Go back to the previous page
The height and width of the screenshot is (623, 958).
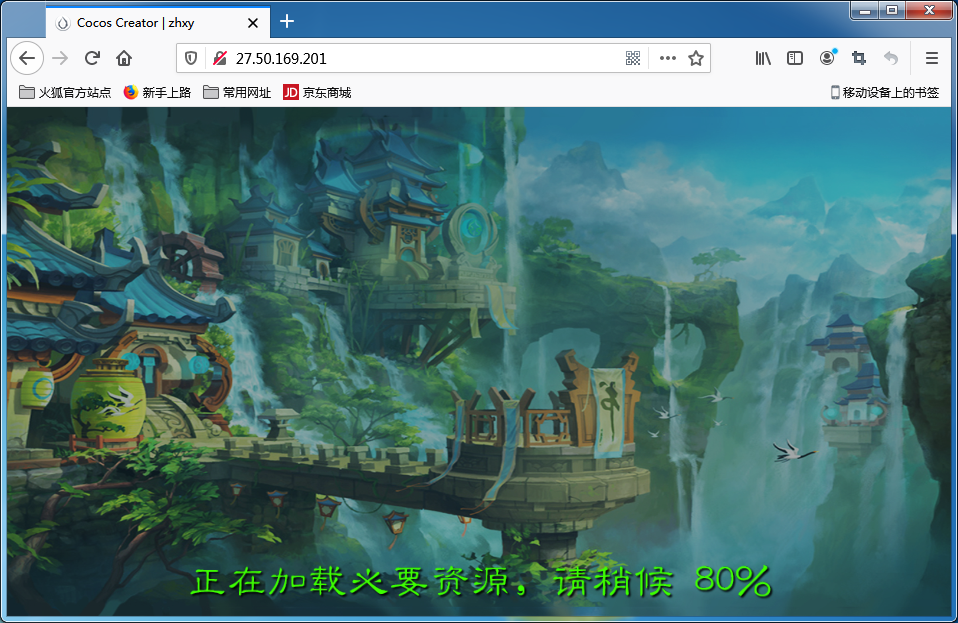pos(27,58)
